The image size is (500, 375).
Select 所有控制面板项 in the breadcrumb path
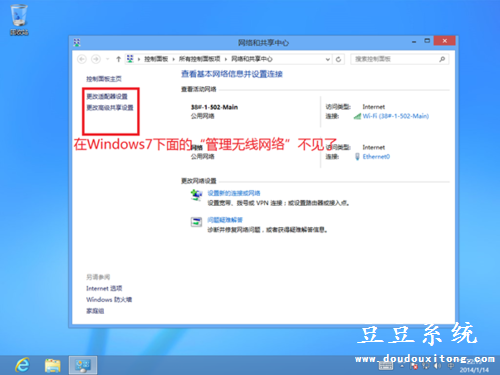tap(199, 59)
